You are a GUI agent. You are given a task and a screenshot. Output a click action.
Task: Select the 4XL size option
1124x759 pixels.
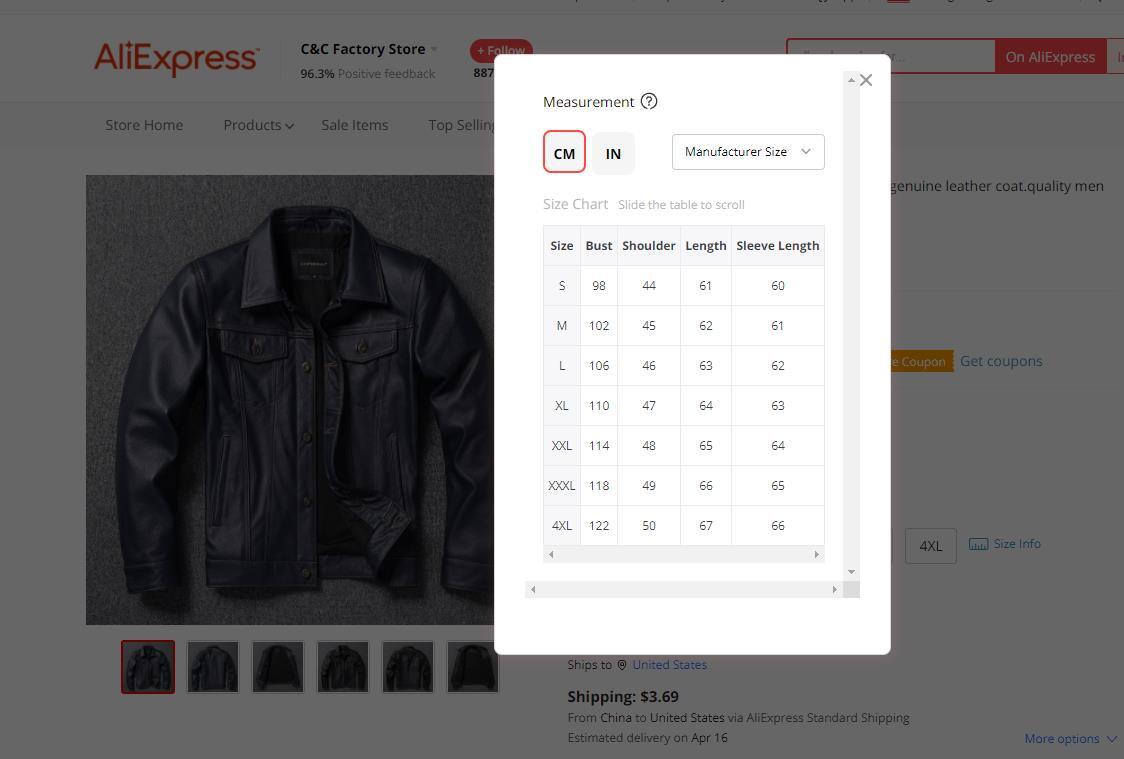[930, 545]
